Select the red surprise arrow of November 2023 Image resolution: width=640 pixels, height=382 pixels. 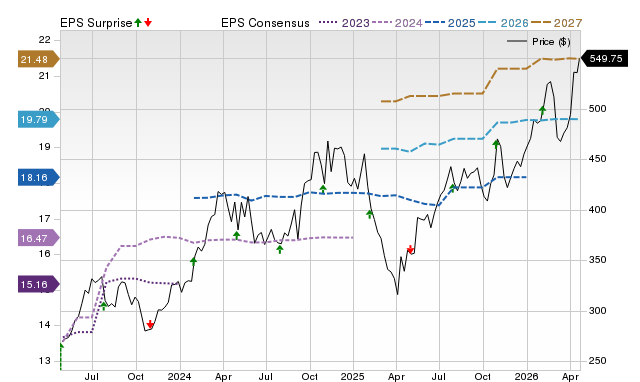(x=150, y=324)
